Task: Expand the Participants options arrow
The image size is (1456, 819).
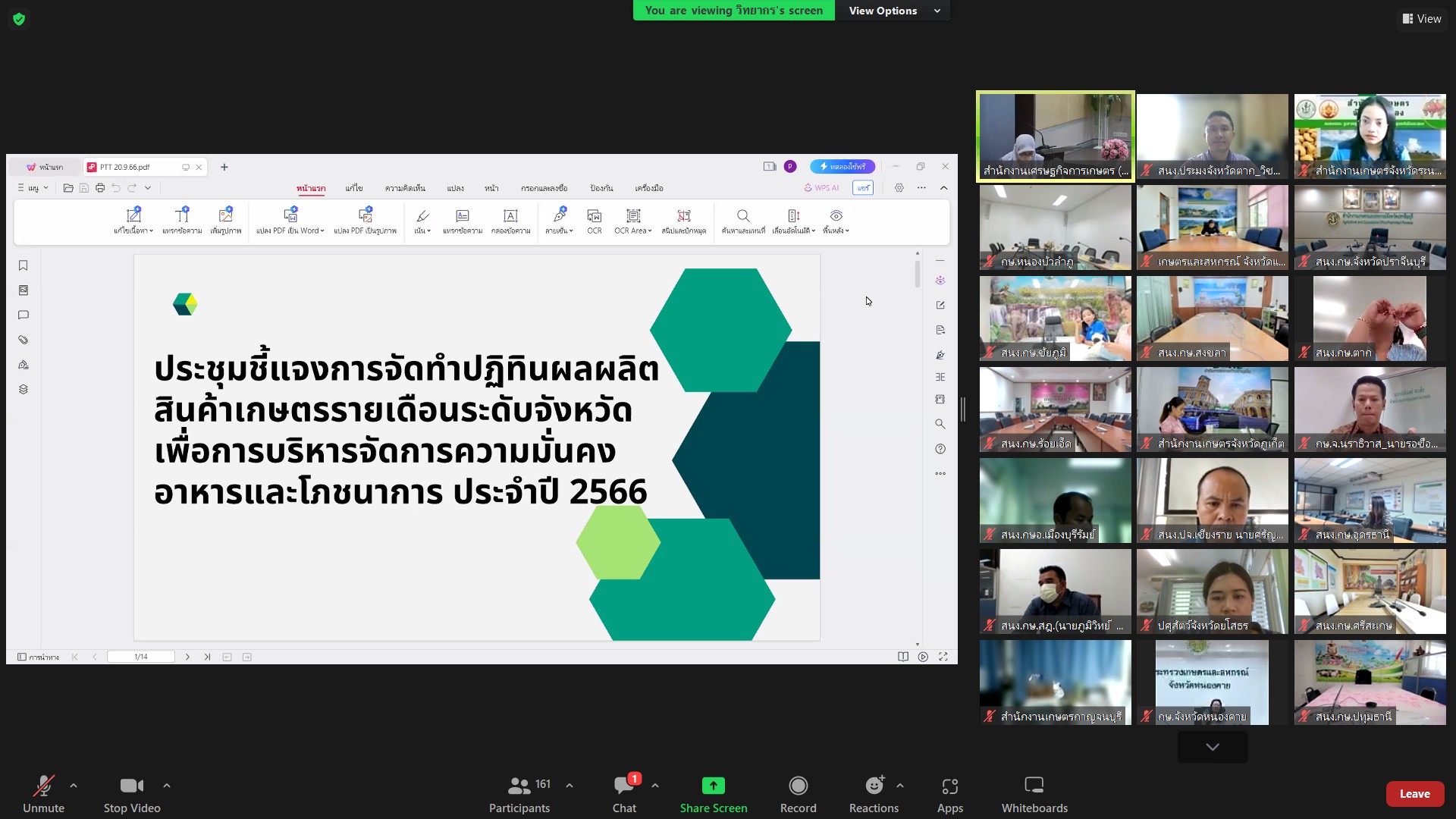Action: (570, 786)
